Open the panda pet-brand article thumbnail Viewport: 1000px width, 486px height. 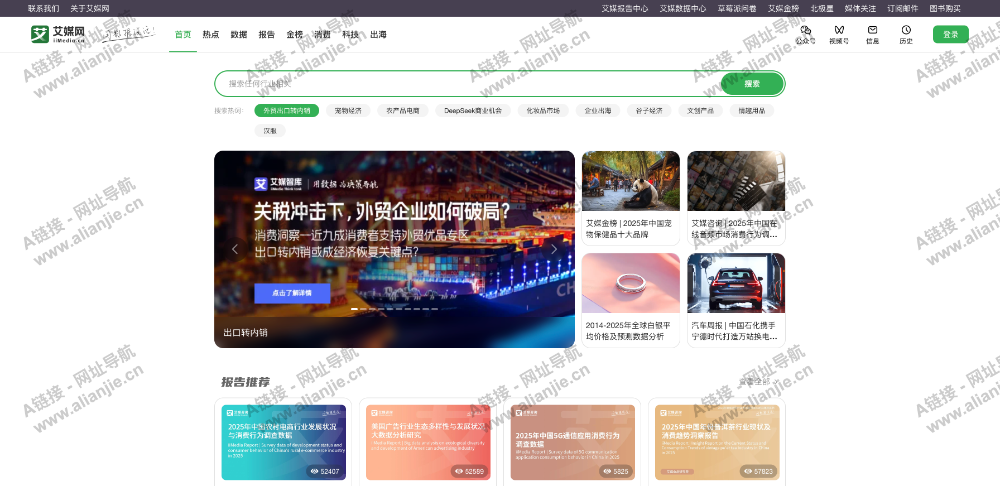(x=631, y=181)
